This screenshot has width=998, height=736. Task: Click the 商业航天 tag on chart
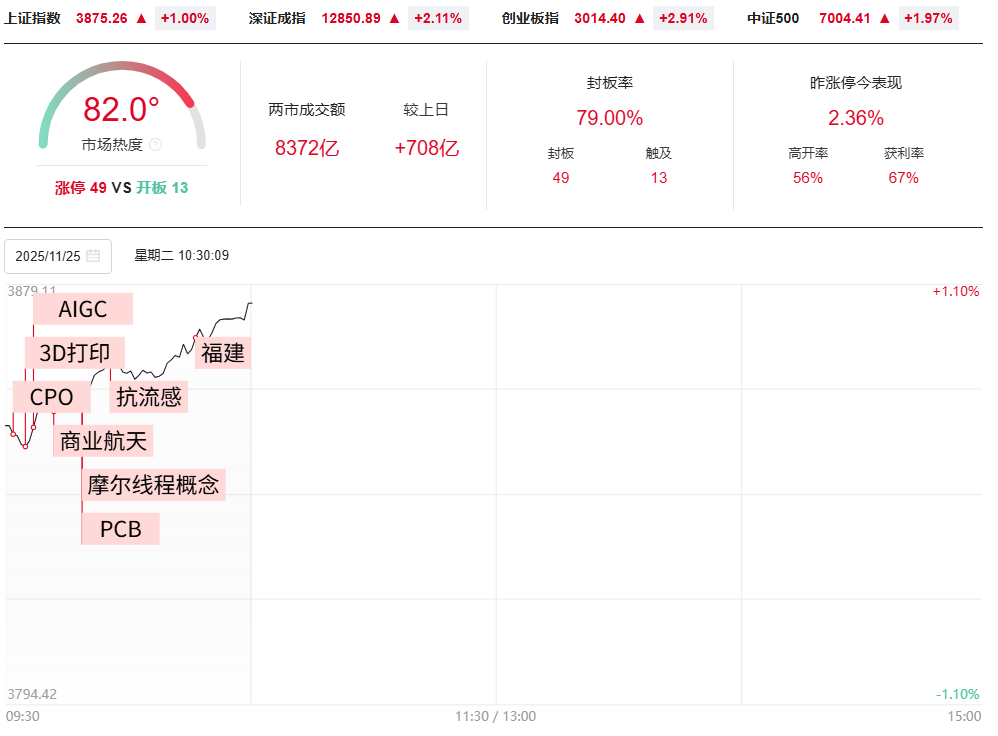pos(106,440)
